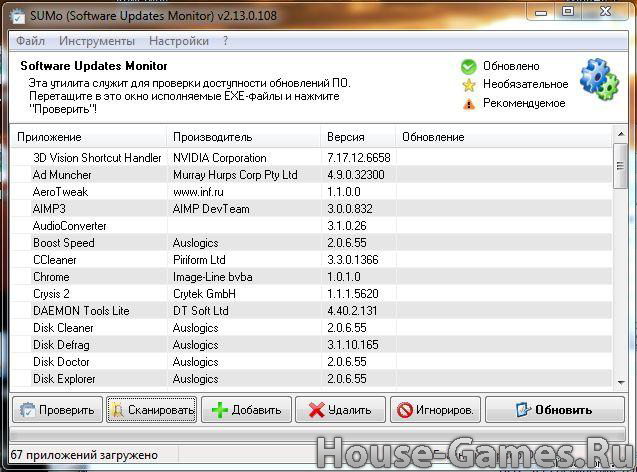637x472 pixels.
Task: Select the Disk Cleaner row
Action: click(x=312, y=328)
